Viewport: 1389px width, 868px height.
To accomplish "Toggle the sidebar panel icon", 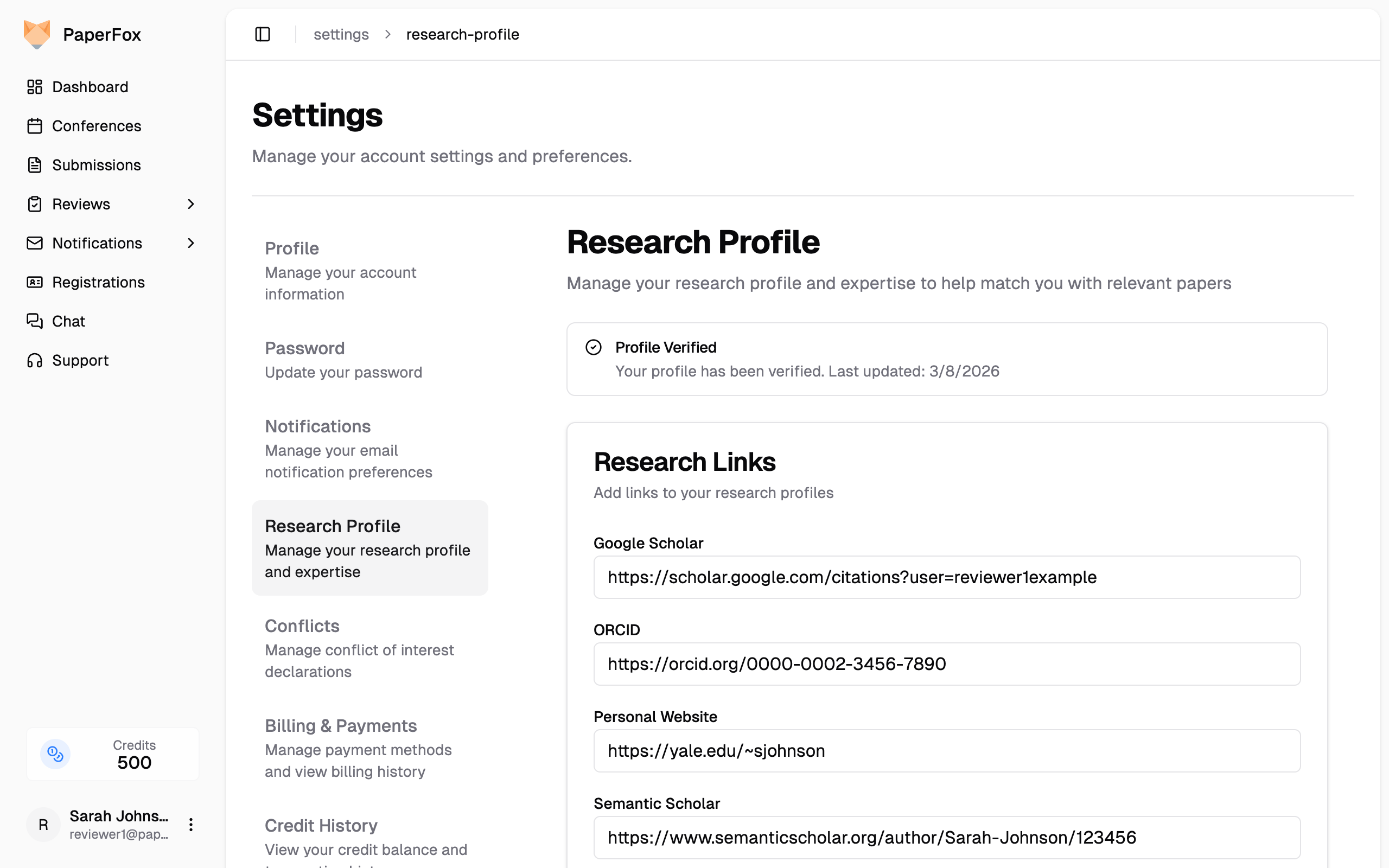I will click(x=262, y=34).
